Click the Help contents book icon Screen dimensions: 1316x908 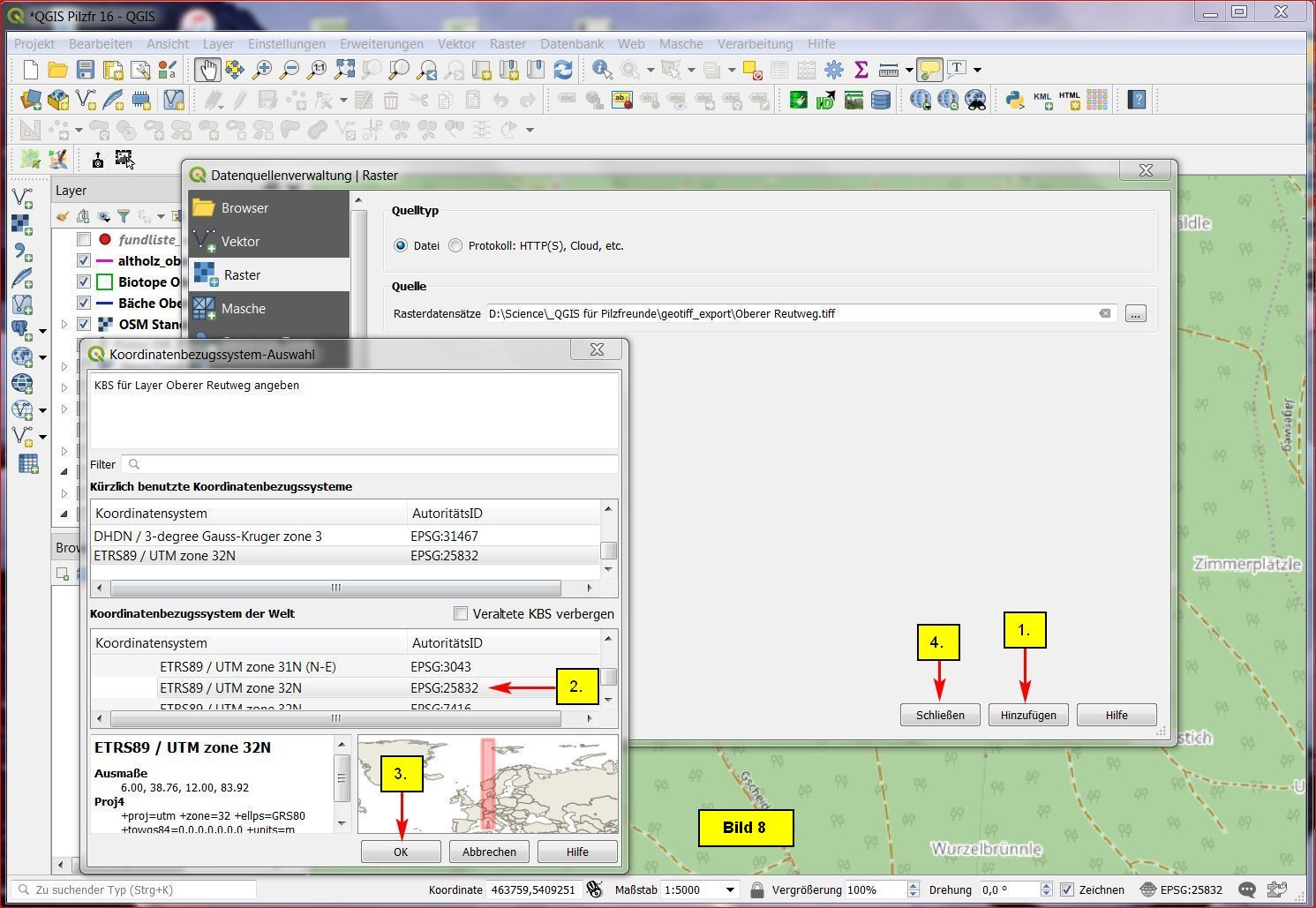pos(1137,100)
